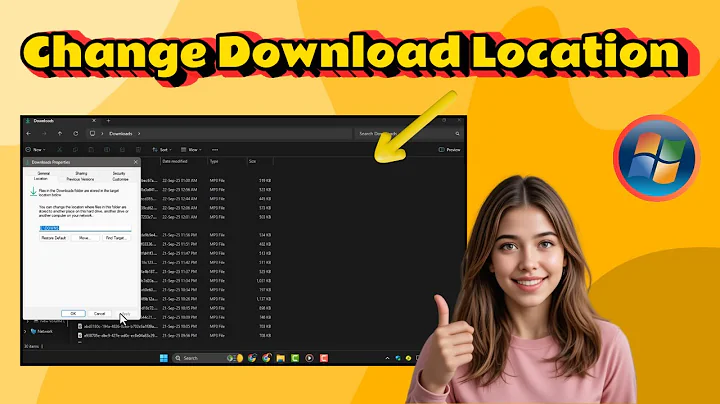
Task: Click Cancel in Downloads Properties
Action: pyautogui.click(x=99, y=314)
